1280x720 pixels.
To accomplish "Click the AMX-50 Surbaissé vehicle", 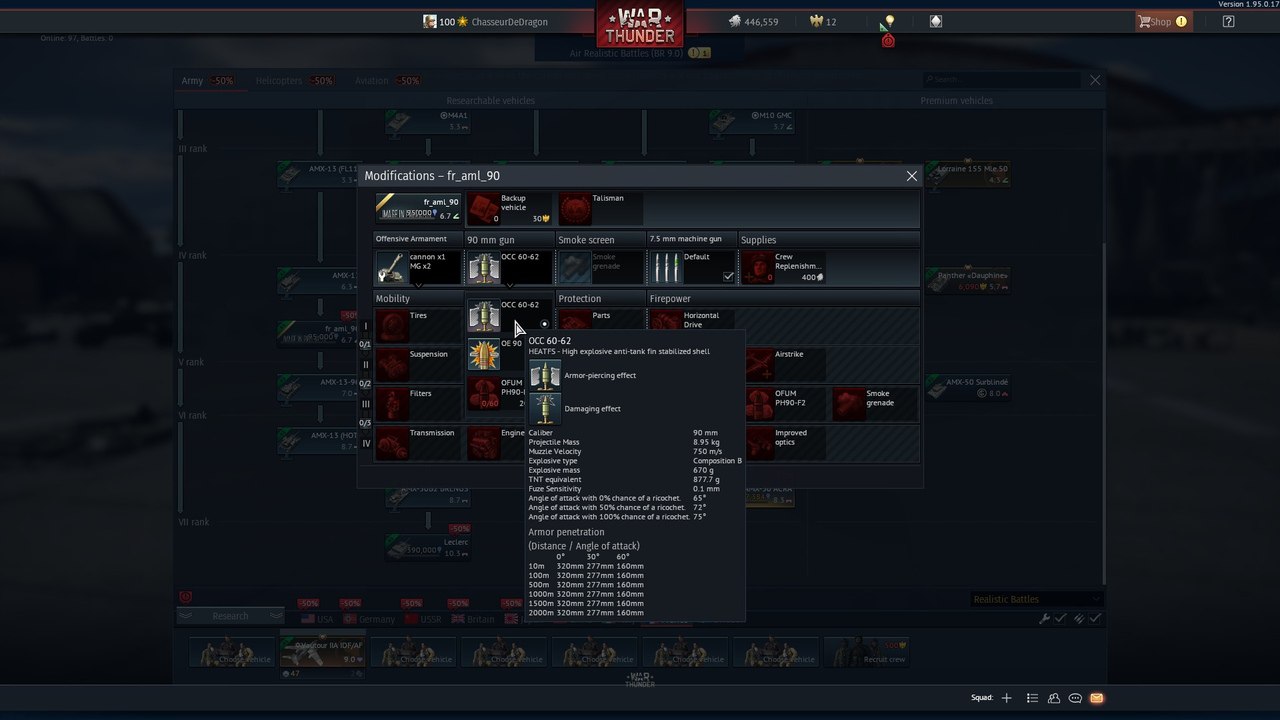I will tap(967, 388).
